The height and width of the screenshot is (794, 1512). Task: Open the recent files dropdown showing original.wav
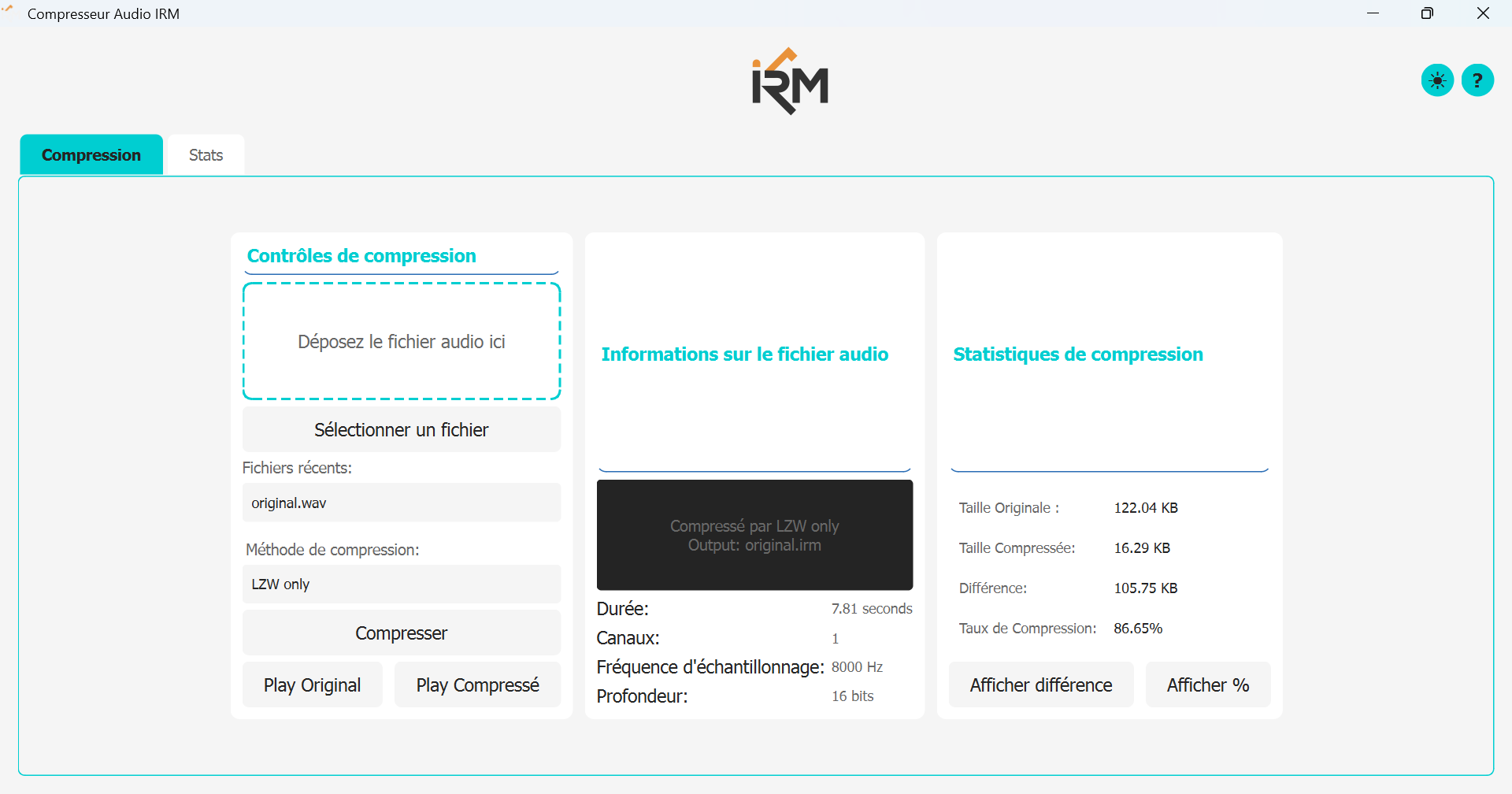pyautogui.click(x=402, y=503)
